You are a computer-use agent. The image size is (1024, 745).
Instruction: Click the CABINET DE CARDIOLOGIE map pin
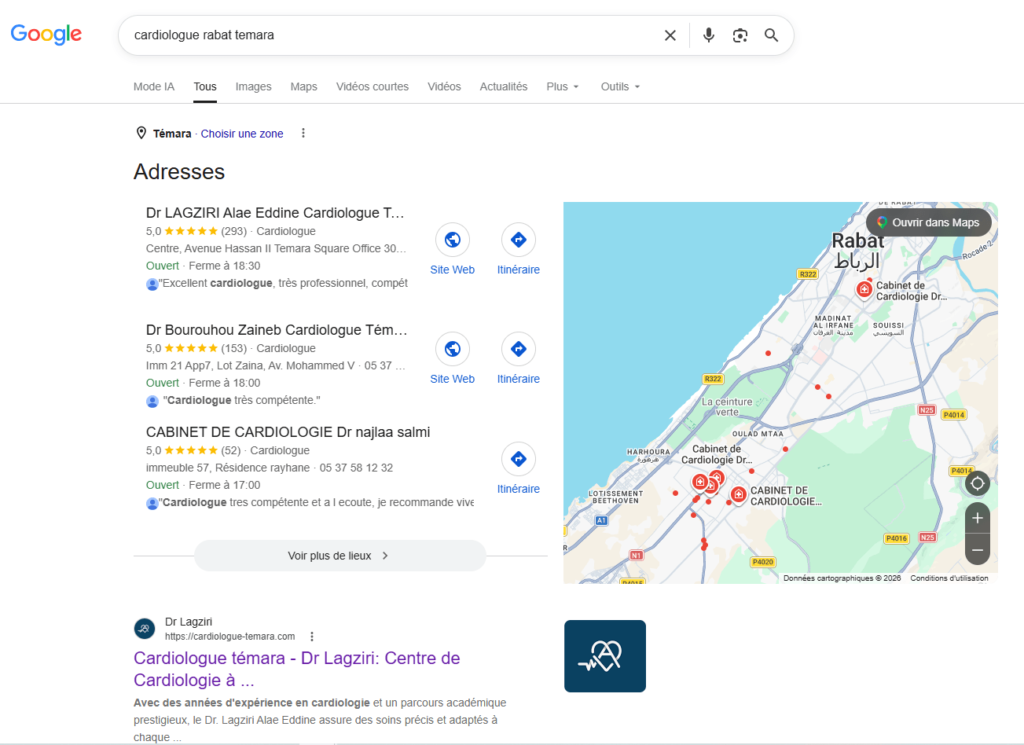pyautogui.click(x=739, y=495)
